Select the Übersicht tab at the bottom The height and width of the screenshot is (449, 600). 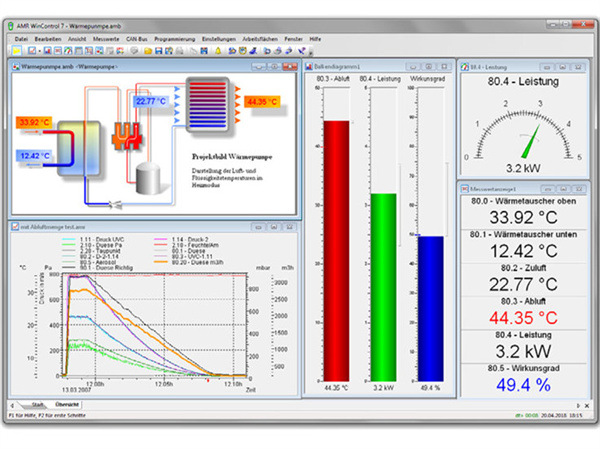click(x=66, y=403)
